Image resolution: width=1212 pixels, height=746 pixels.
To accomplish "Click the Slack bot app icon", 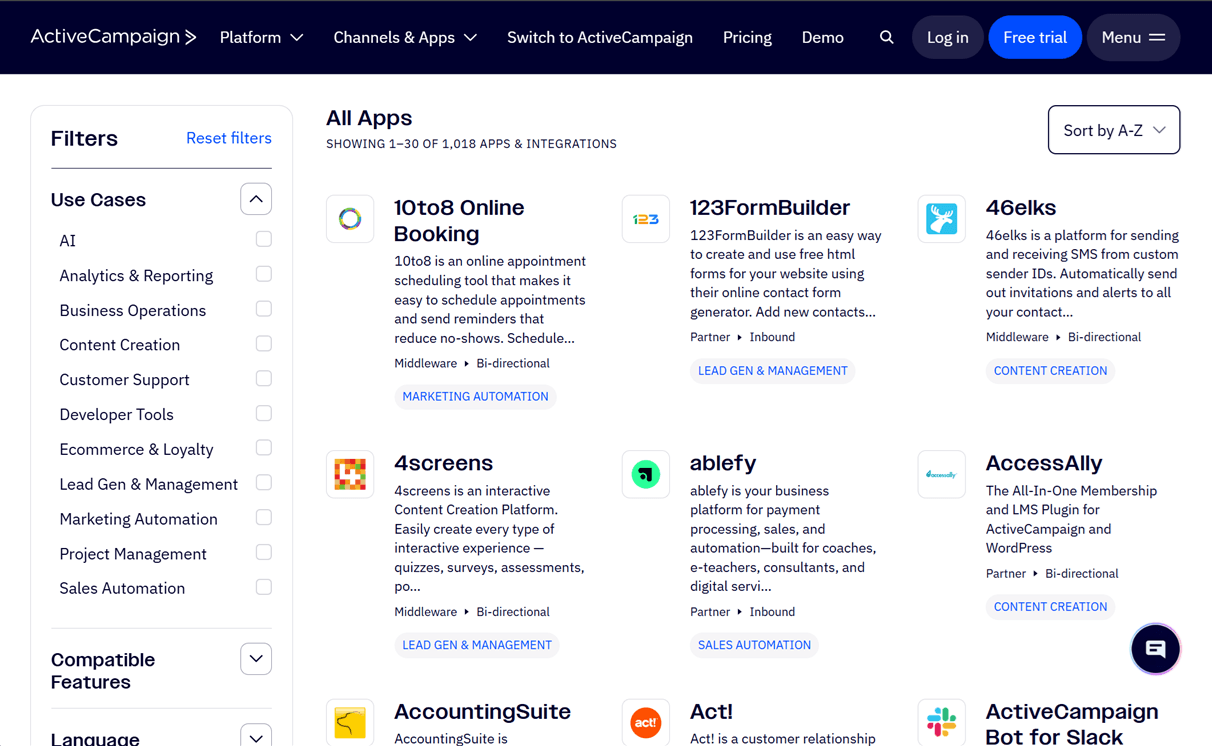I will pyautogui.click(x=942, y=722).
